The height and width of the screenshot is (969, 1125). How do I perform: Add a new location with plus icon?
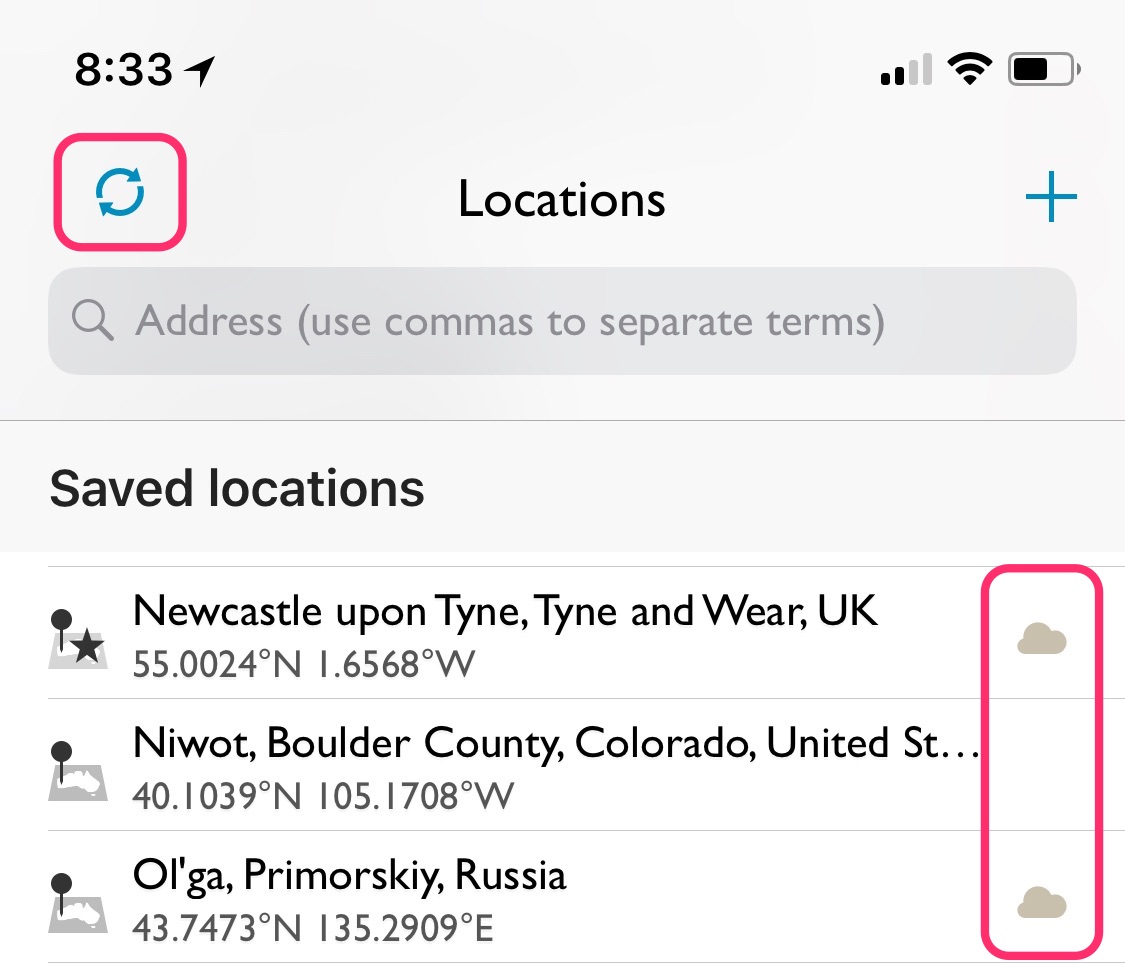[1051, 197]
